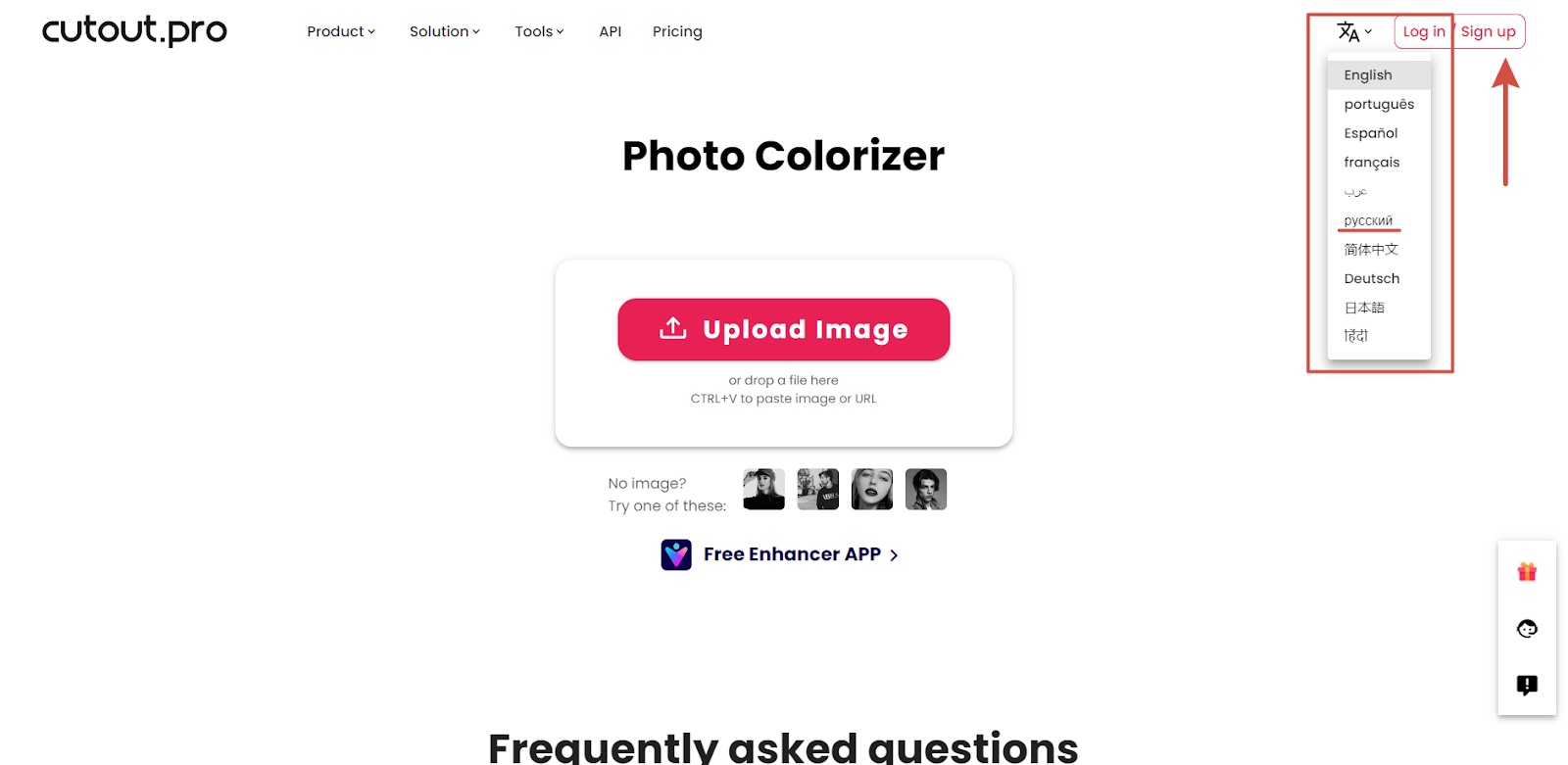Go to the Pricing page
1568x765 pixels.
click(677, 31)
